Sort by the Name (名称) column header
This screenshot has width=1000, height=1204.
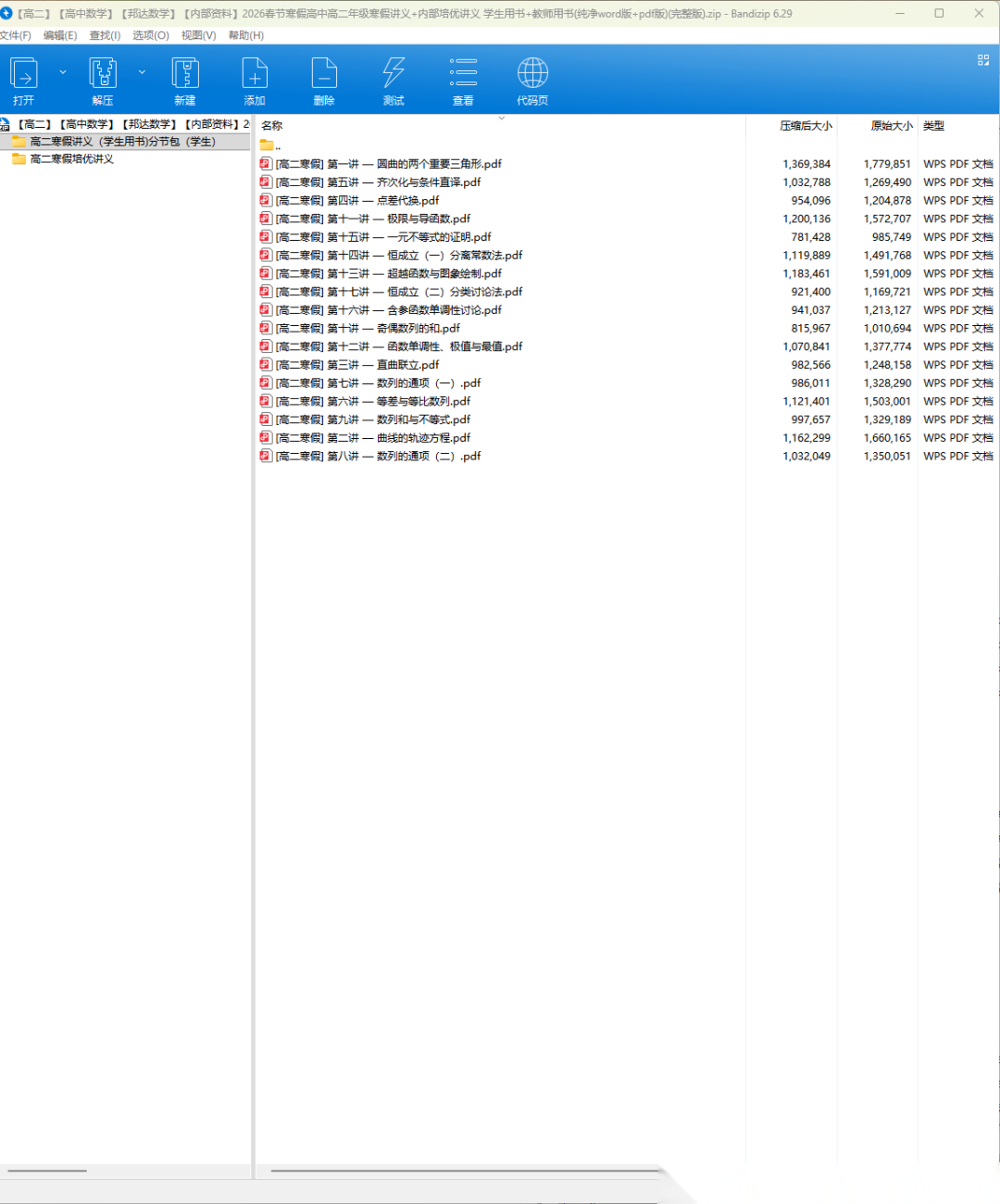click(x=272, y=126)
